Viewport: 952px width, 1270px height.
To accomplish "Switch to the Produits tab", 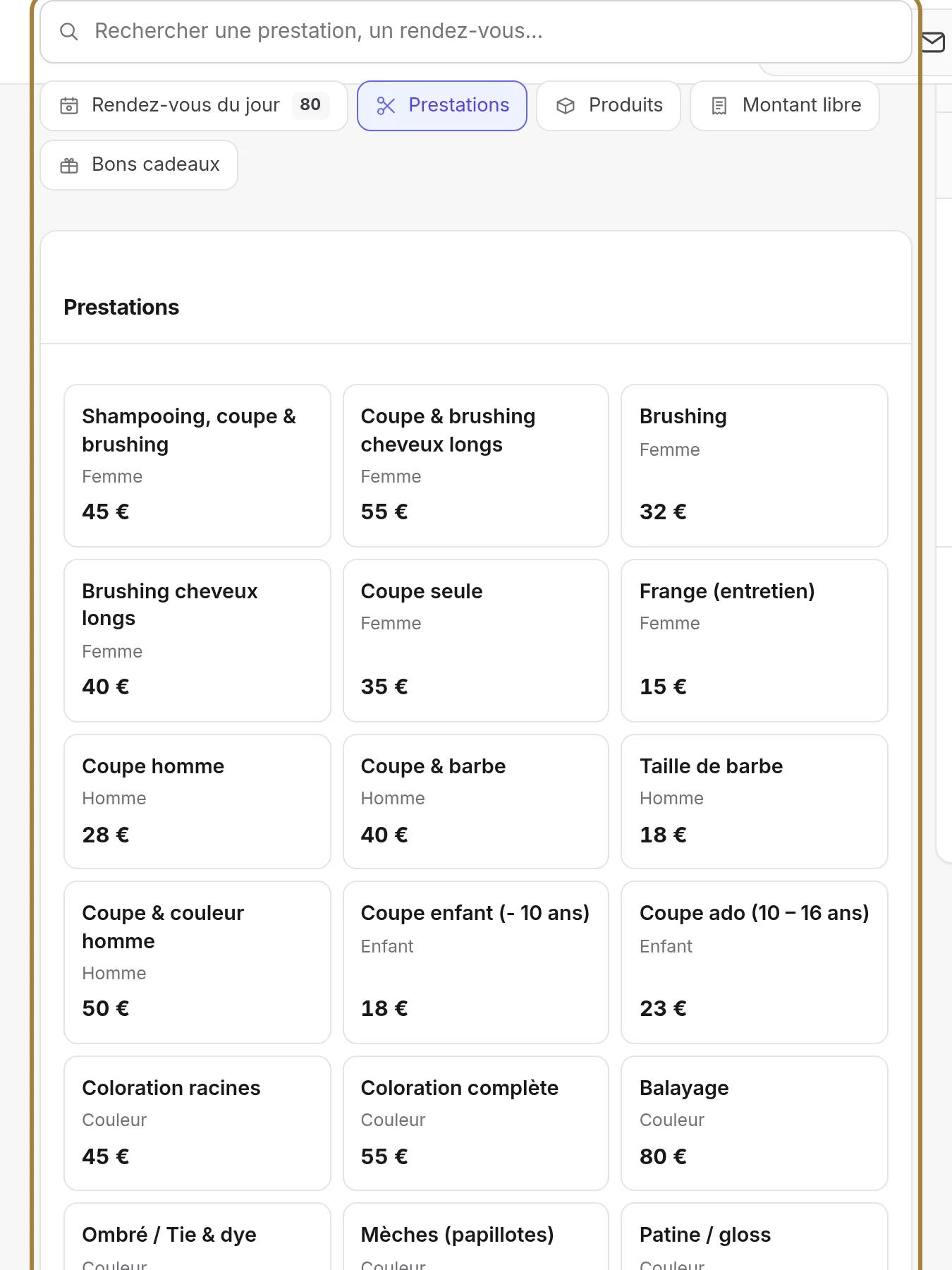I will 609,106.
